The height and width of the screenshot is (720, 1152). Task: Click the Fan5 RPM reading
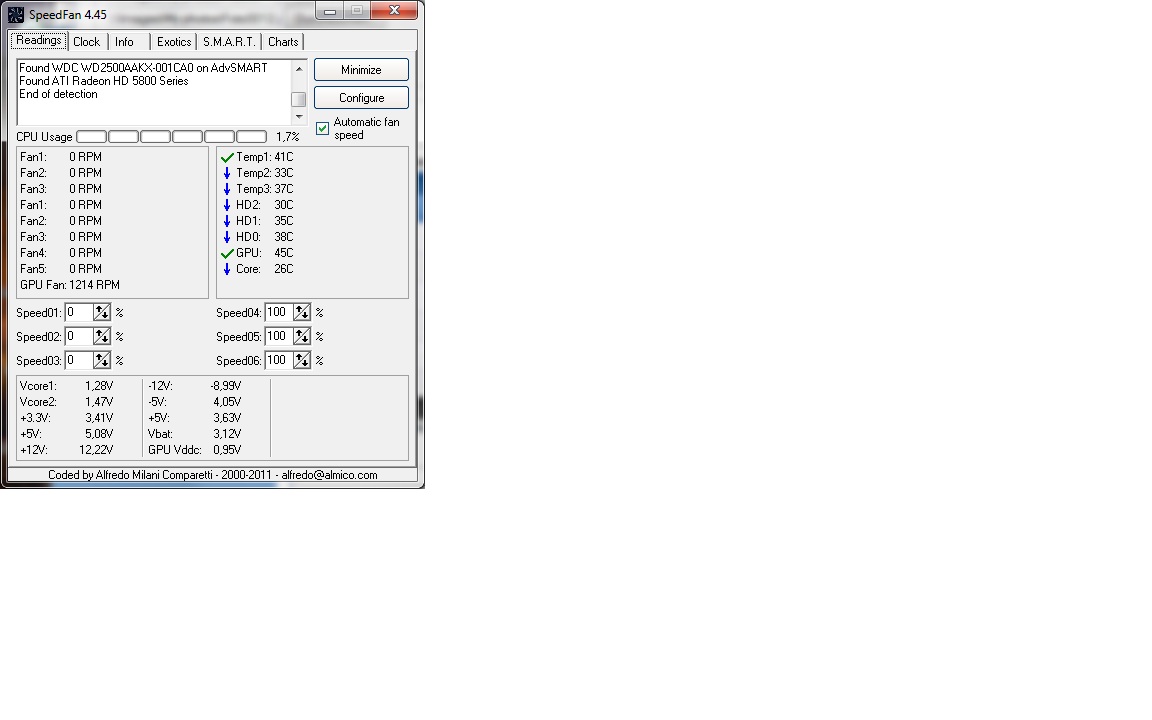coord(61,269)
